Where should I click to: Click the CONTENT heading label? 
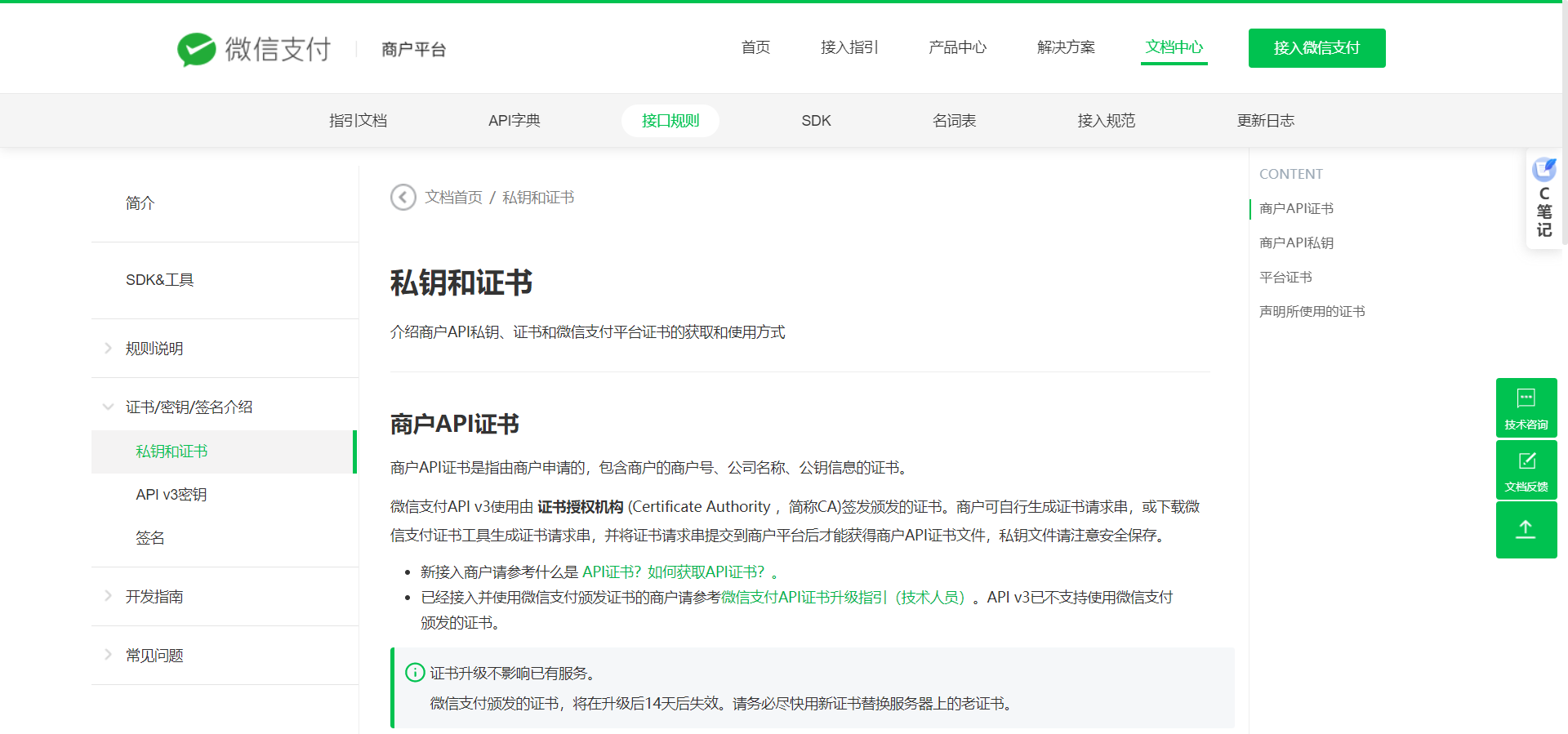click(1290, 174)
